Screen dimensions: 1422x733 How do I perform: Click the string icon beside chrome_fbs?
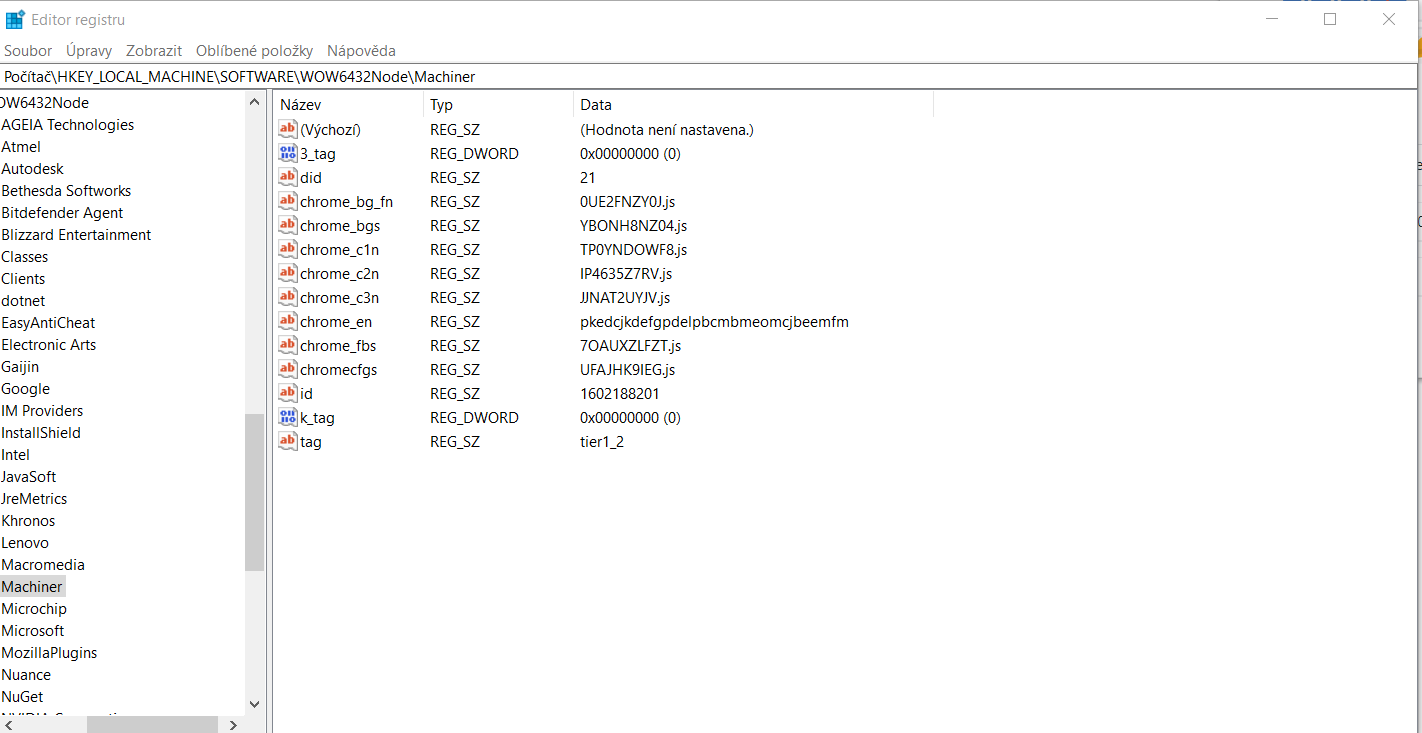coord(288,345)
